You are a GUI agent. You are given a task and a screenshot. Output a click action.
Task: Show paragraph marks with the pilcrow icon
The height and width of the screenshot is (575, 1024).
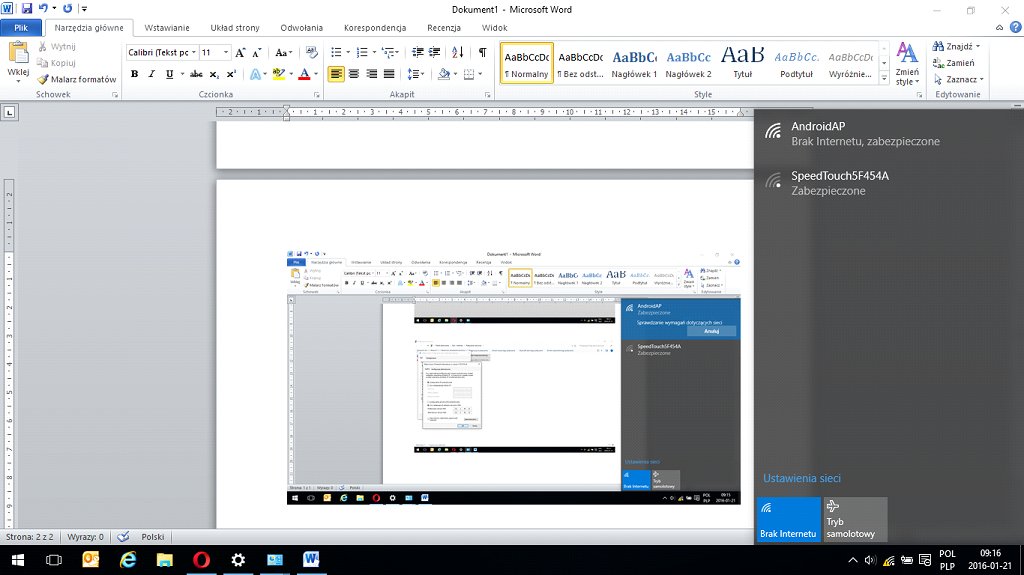point(483,52)
